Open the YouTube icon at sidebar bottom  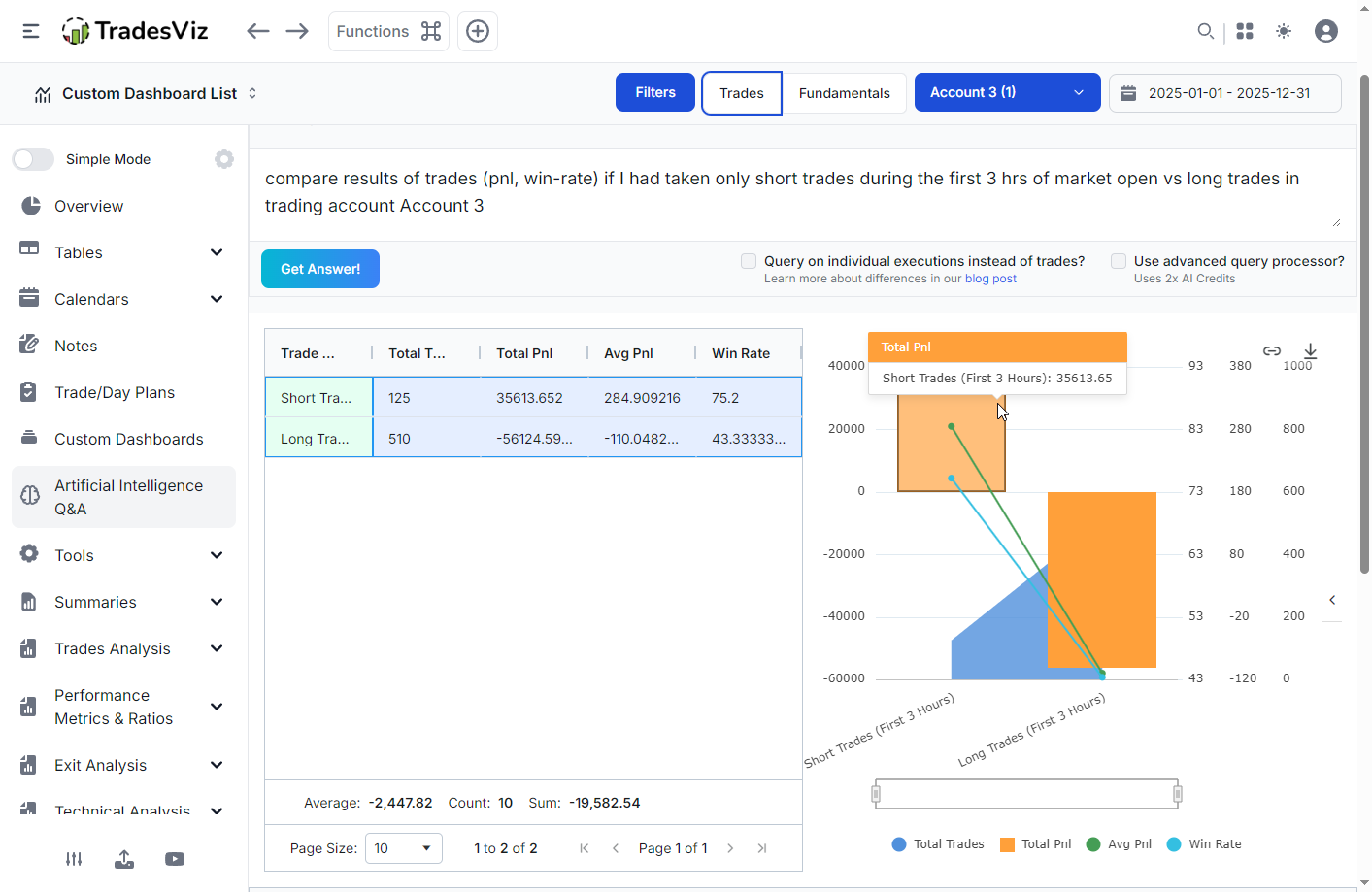[175, 859]
